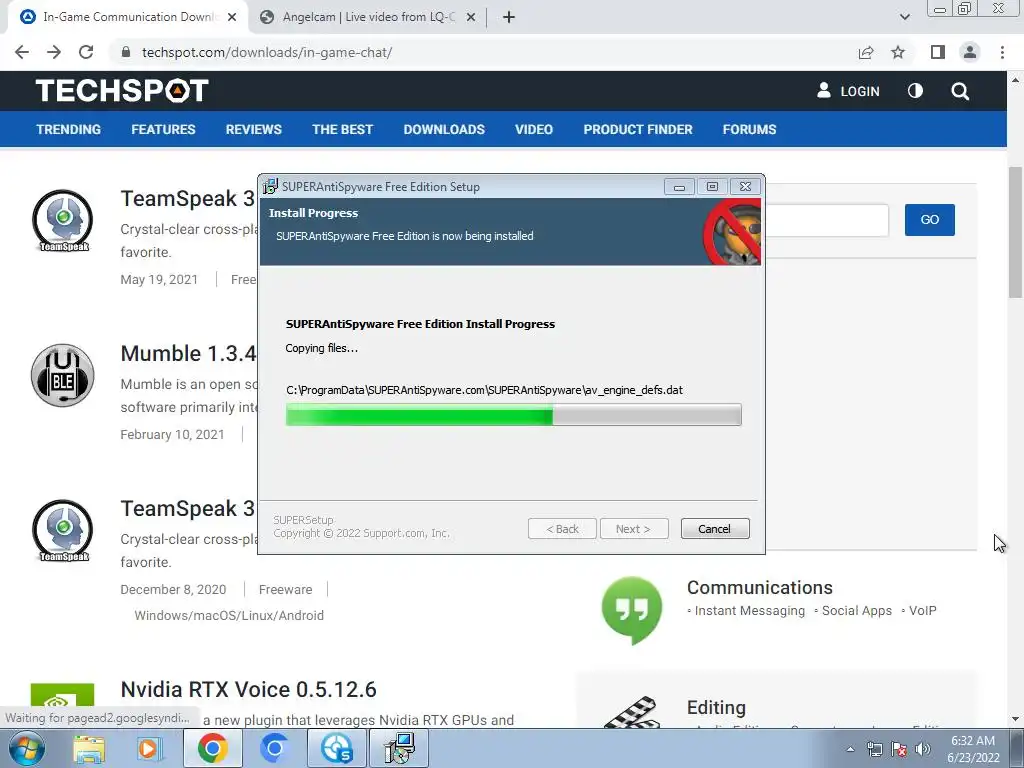Open the Editing category heading
The width and height of the screenshot is (1024, 768).
pos(716,707)
